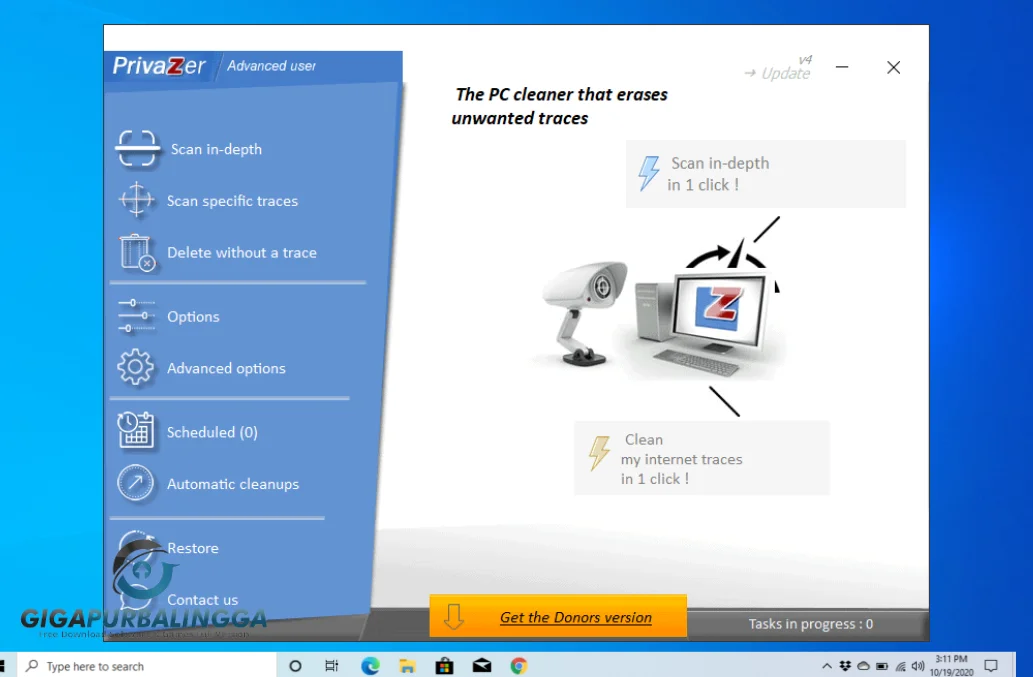Click network Wi-Fi tray icon
The height and width of the screenshot is (677, 1033).
(900, 666)
